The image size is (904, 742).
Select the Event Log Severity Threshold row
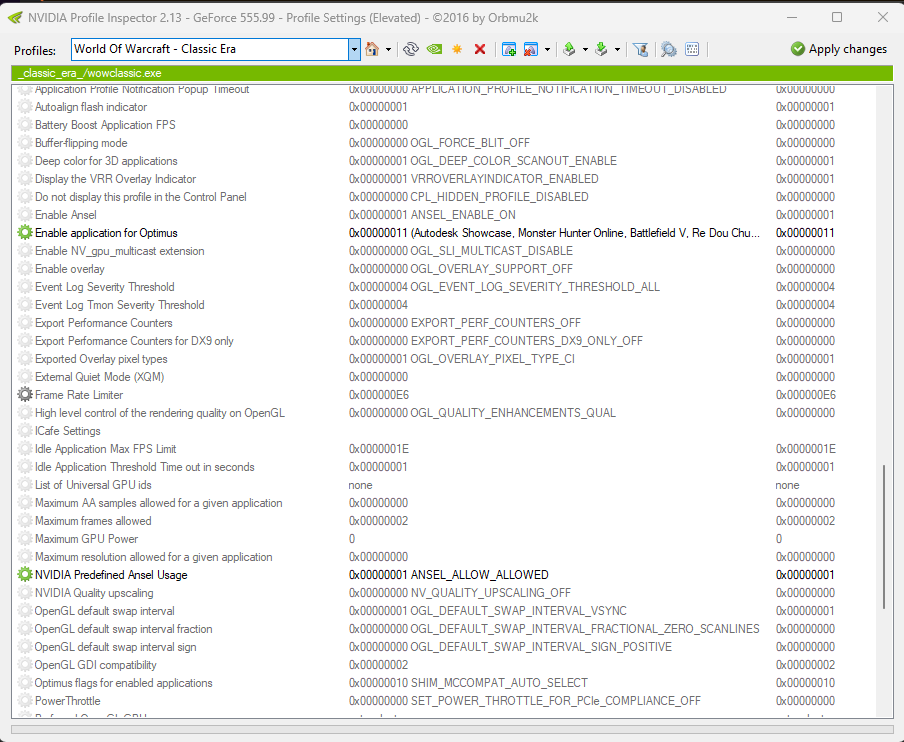pyautogui.click(x=444, y=287)
